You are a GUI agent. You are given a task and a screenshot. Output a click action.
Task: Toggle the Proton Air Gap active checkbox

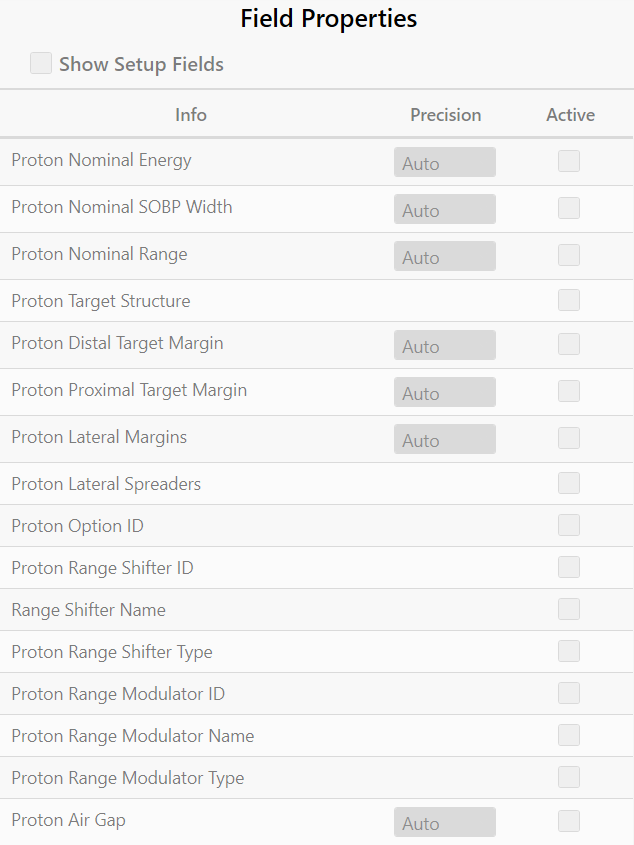pyautogui.click(x=569, y=821)
